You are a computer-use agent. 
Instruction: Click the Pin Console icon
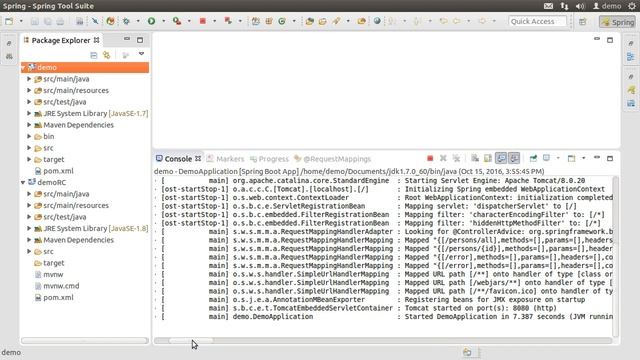(x=533, y=158)
